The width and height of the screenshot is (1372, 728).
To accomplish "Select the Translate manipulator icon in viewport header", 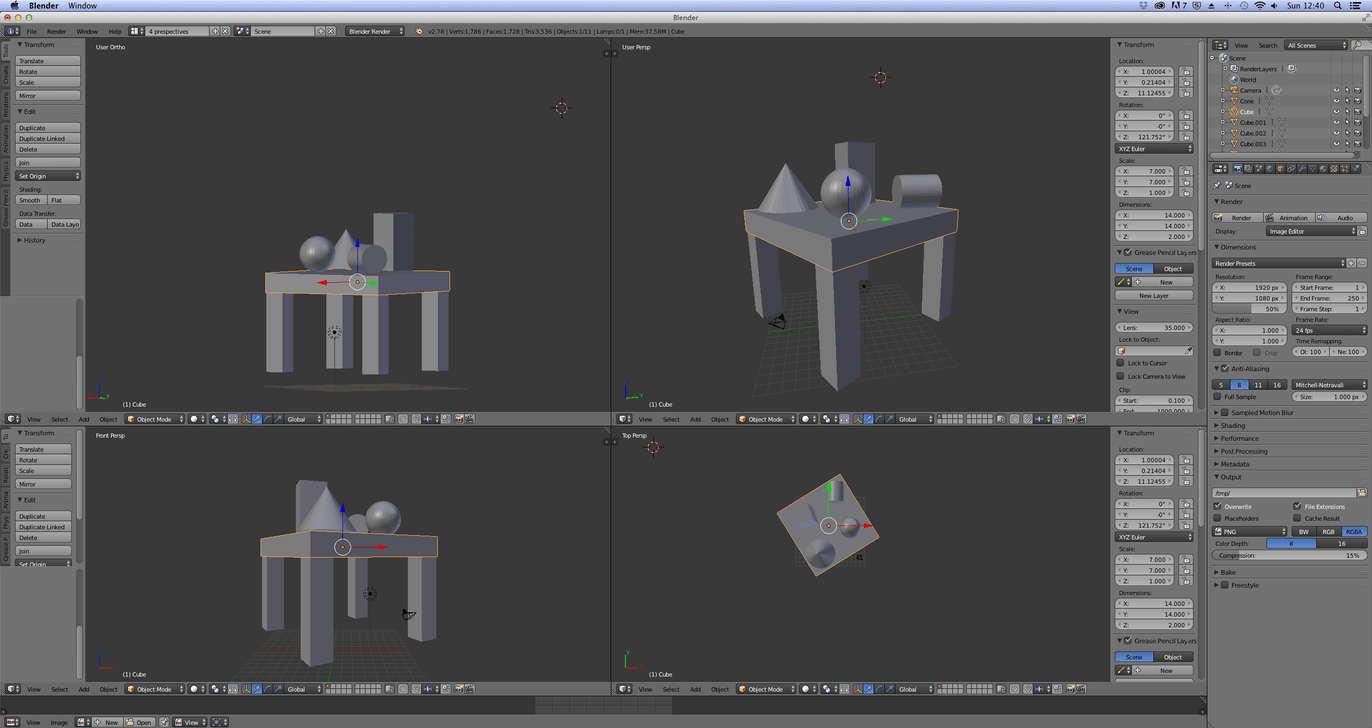I will click(868, 419).
